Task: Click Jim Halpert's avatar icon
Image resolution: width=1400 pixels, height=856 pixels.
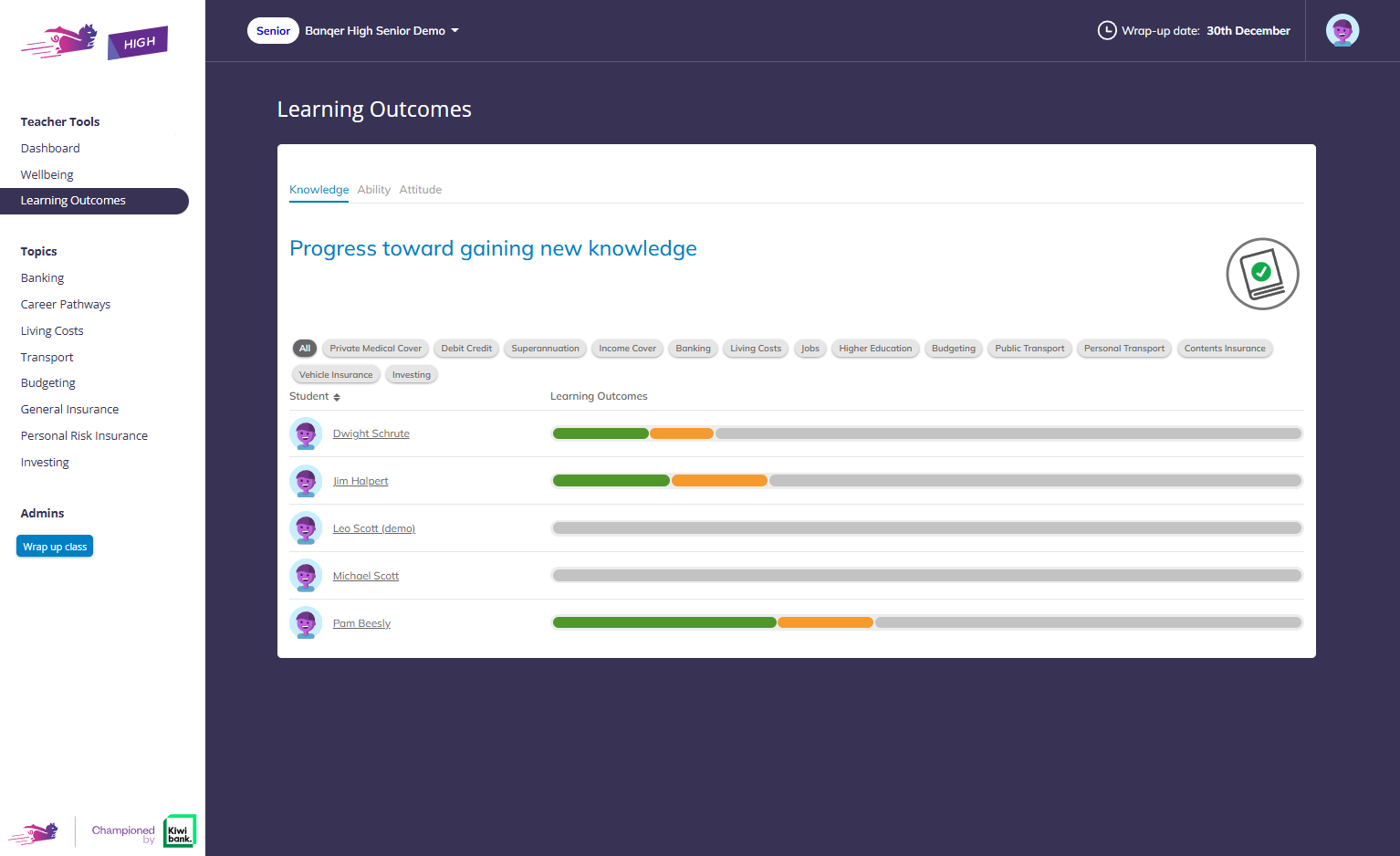Action: (306, 481)
